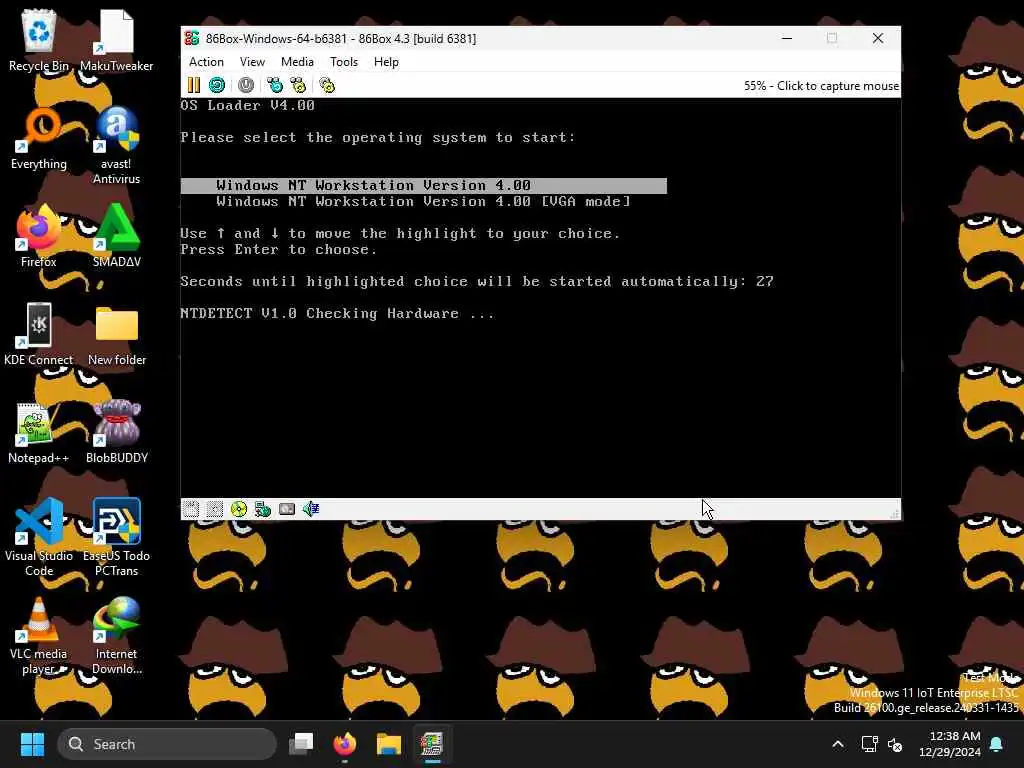The width and height of the screenshot is (1024, 768).
Task: Click the taskbar Search box
Action: coord(167,744)
